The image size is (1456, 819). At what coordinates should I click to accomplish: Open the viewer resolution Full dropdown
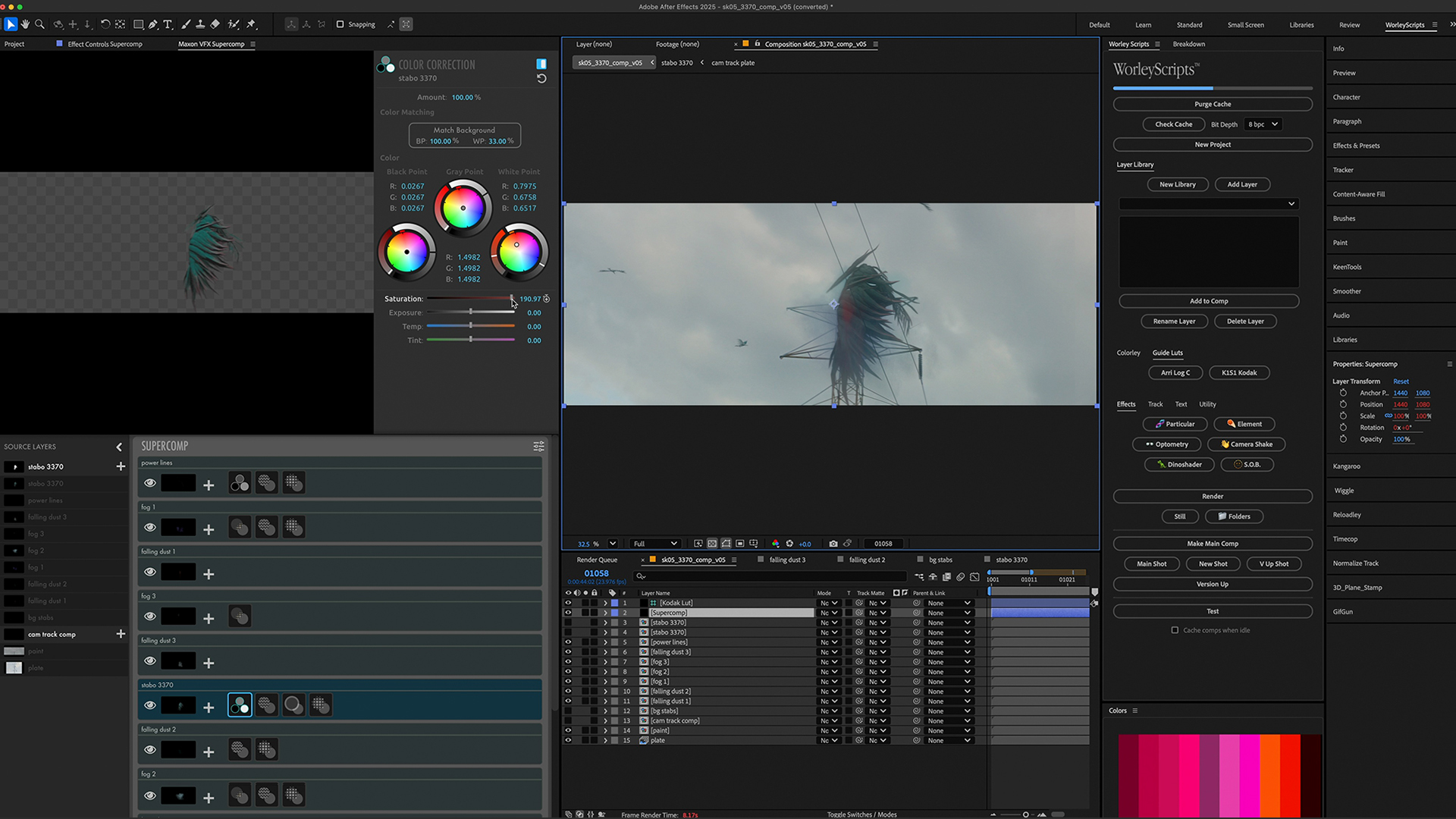tap(654, 544)
